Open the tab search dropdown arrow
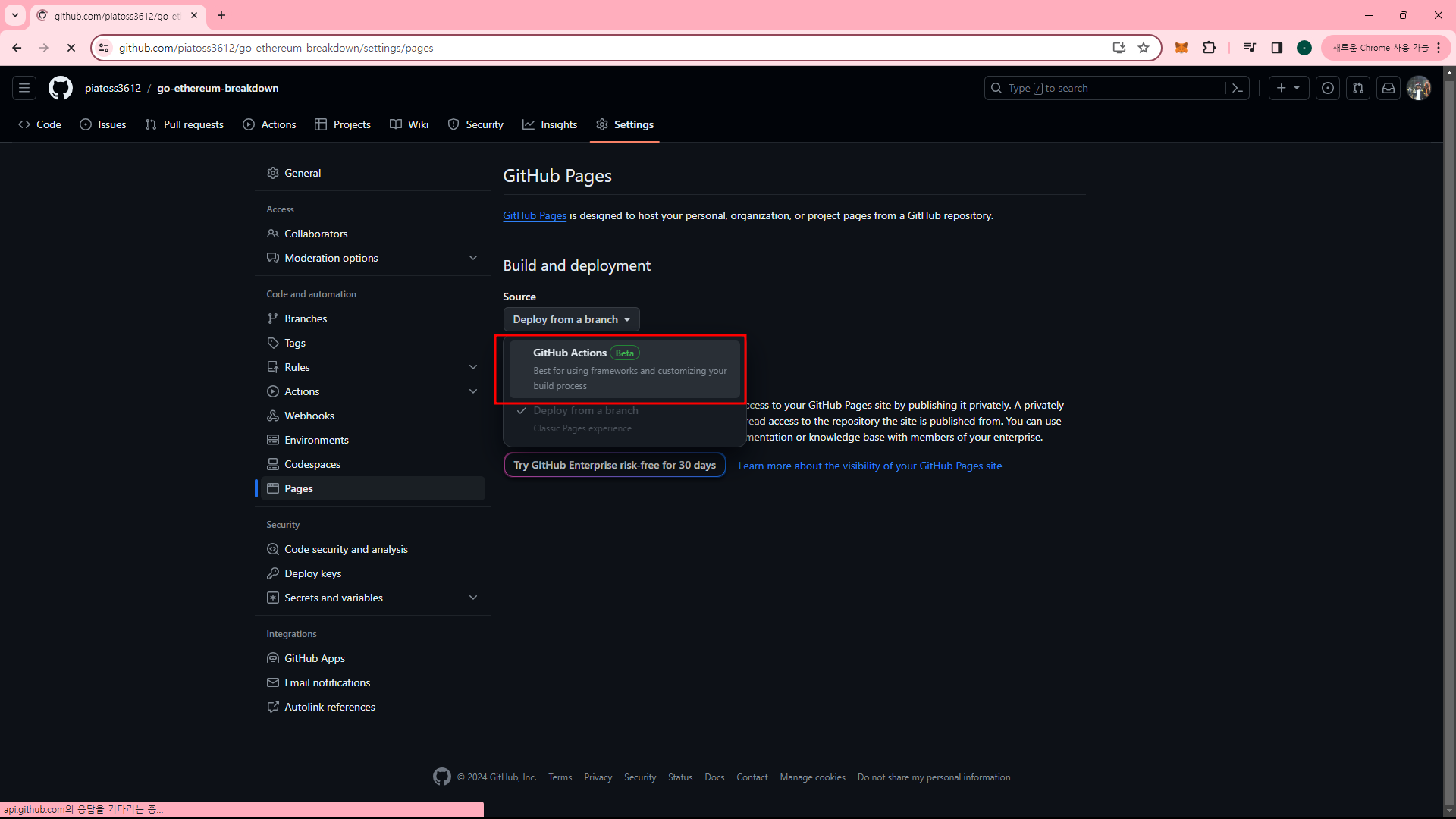 (15, 15)
